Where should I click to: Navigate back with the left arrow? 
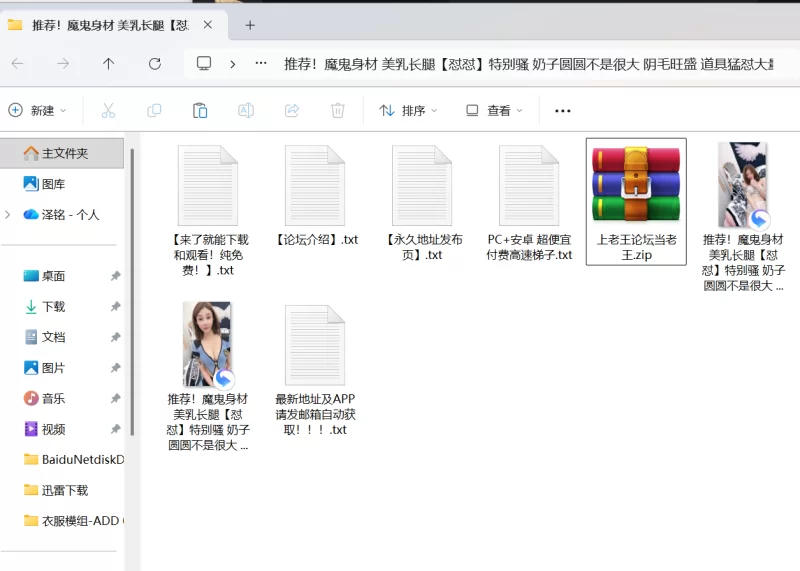pos(17,63)
